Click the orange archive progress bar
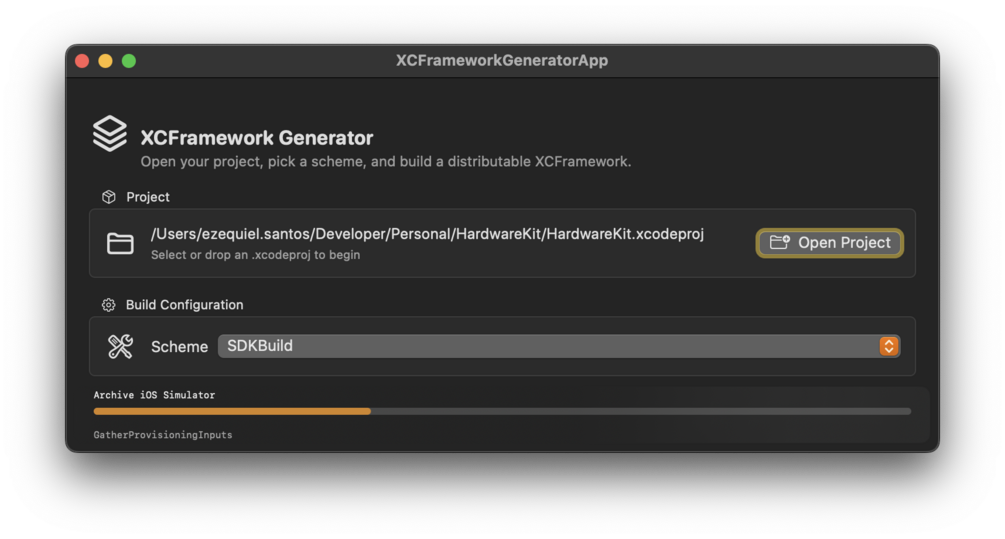The image size is (1005, 539). click(x=232, y=411)
